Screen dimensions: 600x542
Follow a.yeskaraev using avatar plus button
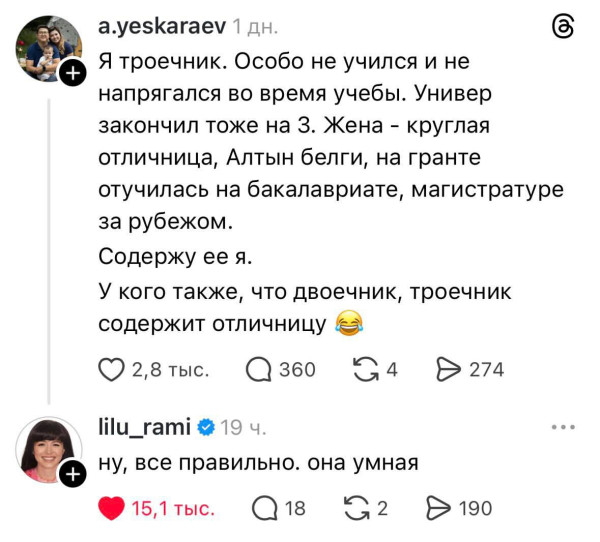coord(72,73)
